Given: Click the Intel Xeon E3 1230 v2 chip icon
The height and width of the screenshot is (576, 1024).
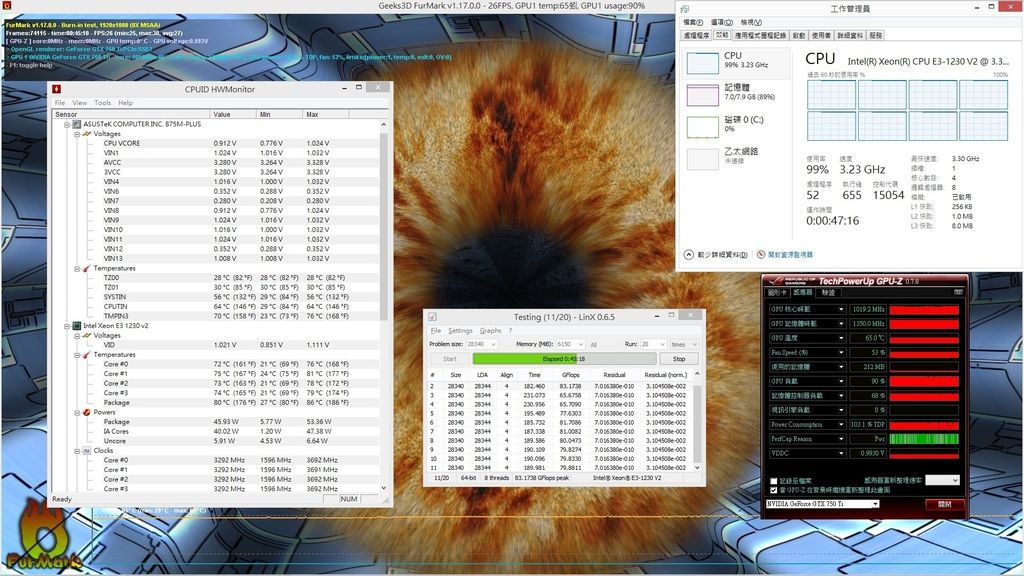Looking at the screenshot, I should pos(77,326).
